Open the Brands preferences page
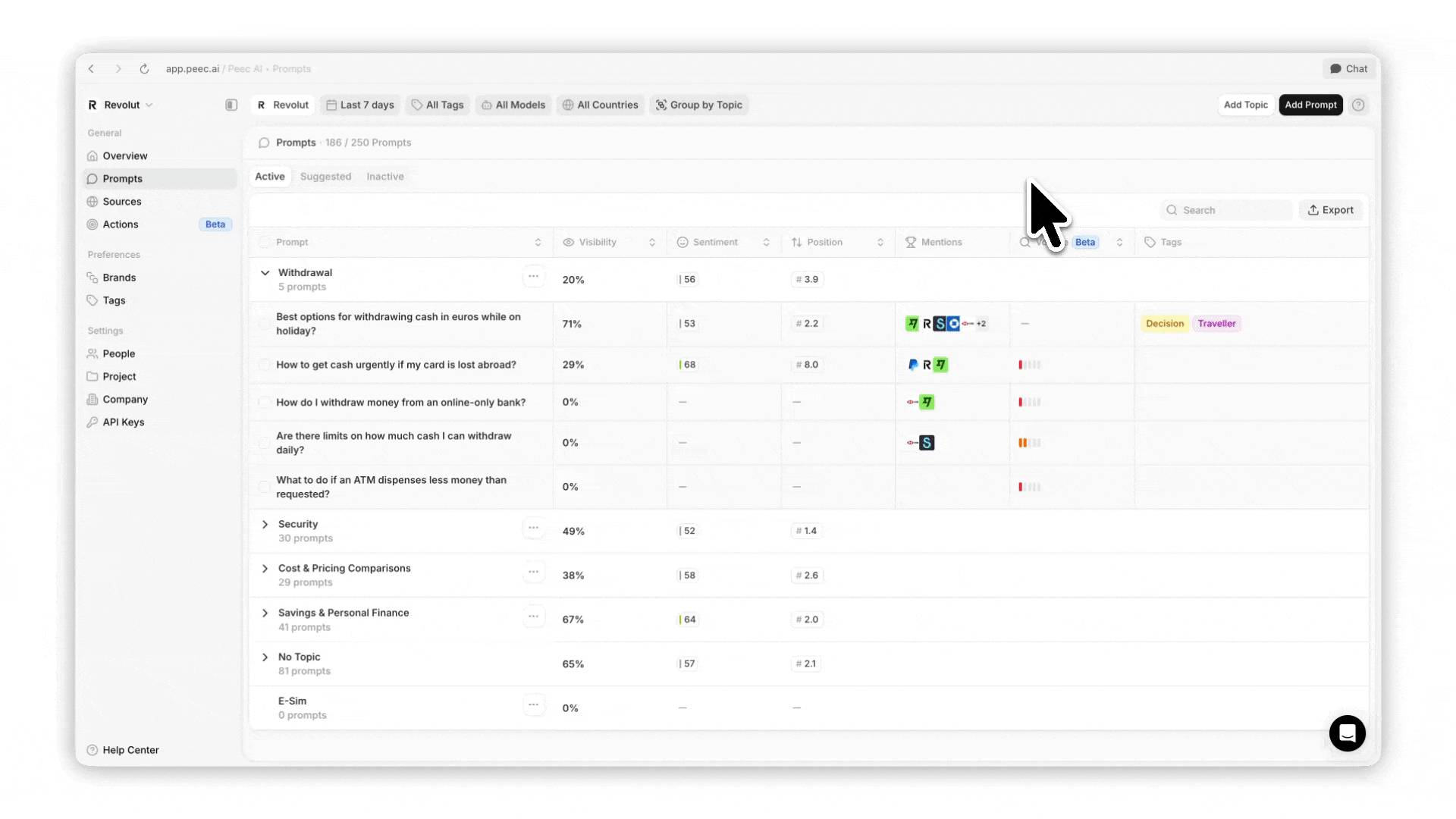Screen dimensions: 1456x819 click(x=119, y=277)
